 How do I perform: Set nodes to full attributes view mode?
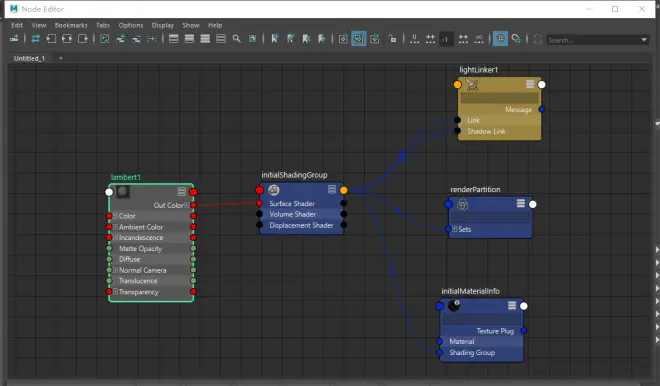pyautogui.click(x=205, y=39)
